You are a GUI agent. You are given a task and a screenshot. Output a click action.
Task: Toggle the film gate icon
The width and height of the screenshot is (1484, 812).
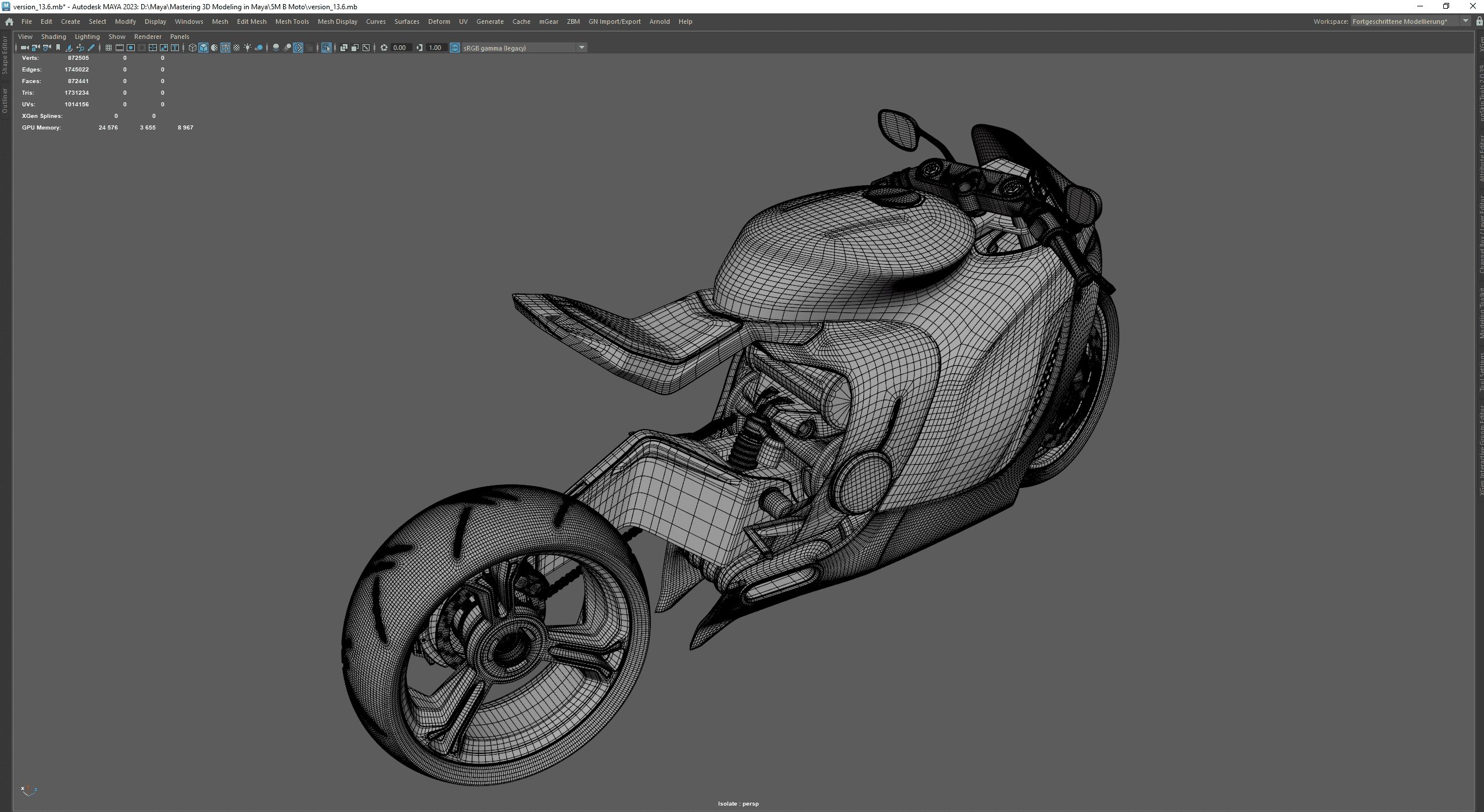point(120,48)
